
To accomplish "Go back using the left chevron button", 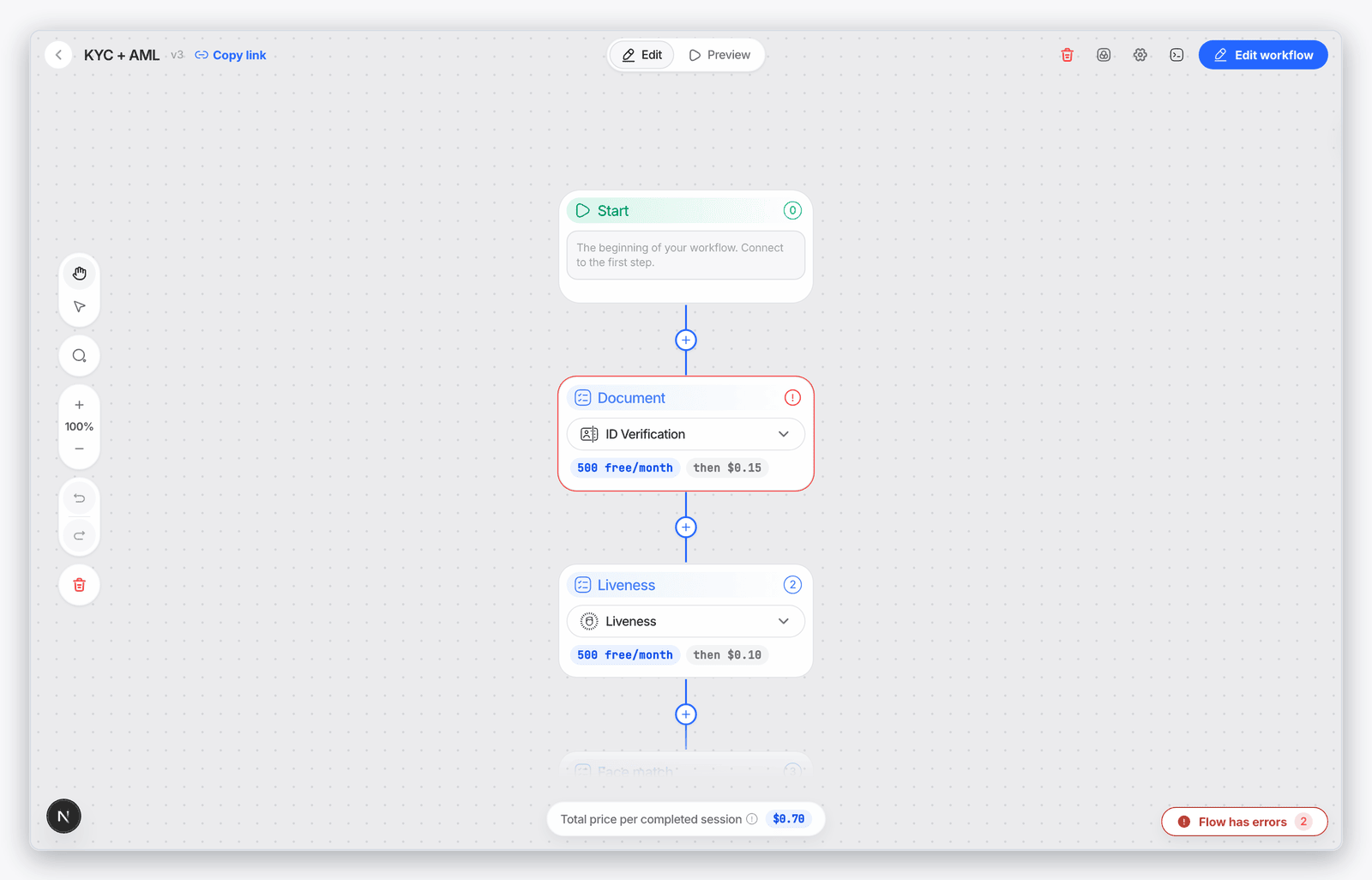I will tap(58, 55).
